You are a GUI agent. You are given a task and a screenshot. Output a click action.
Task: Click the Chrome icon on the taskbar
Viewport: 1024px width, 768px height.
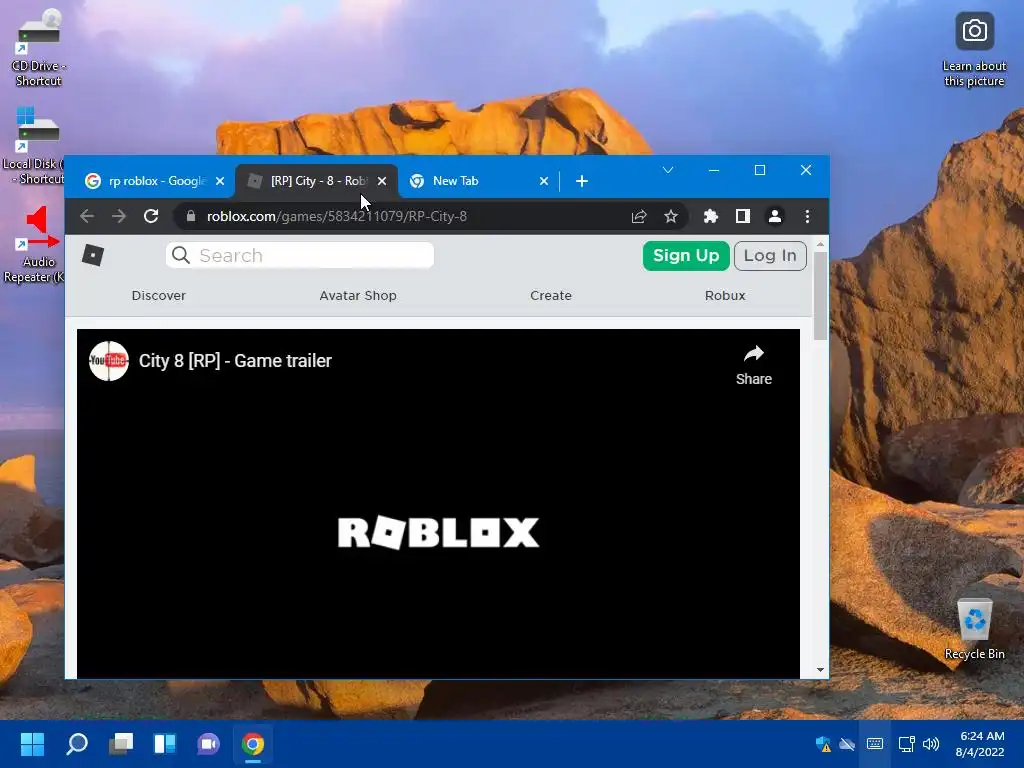pyautogui.click(x=253, y=744)
